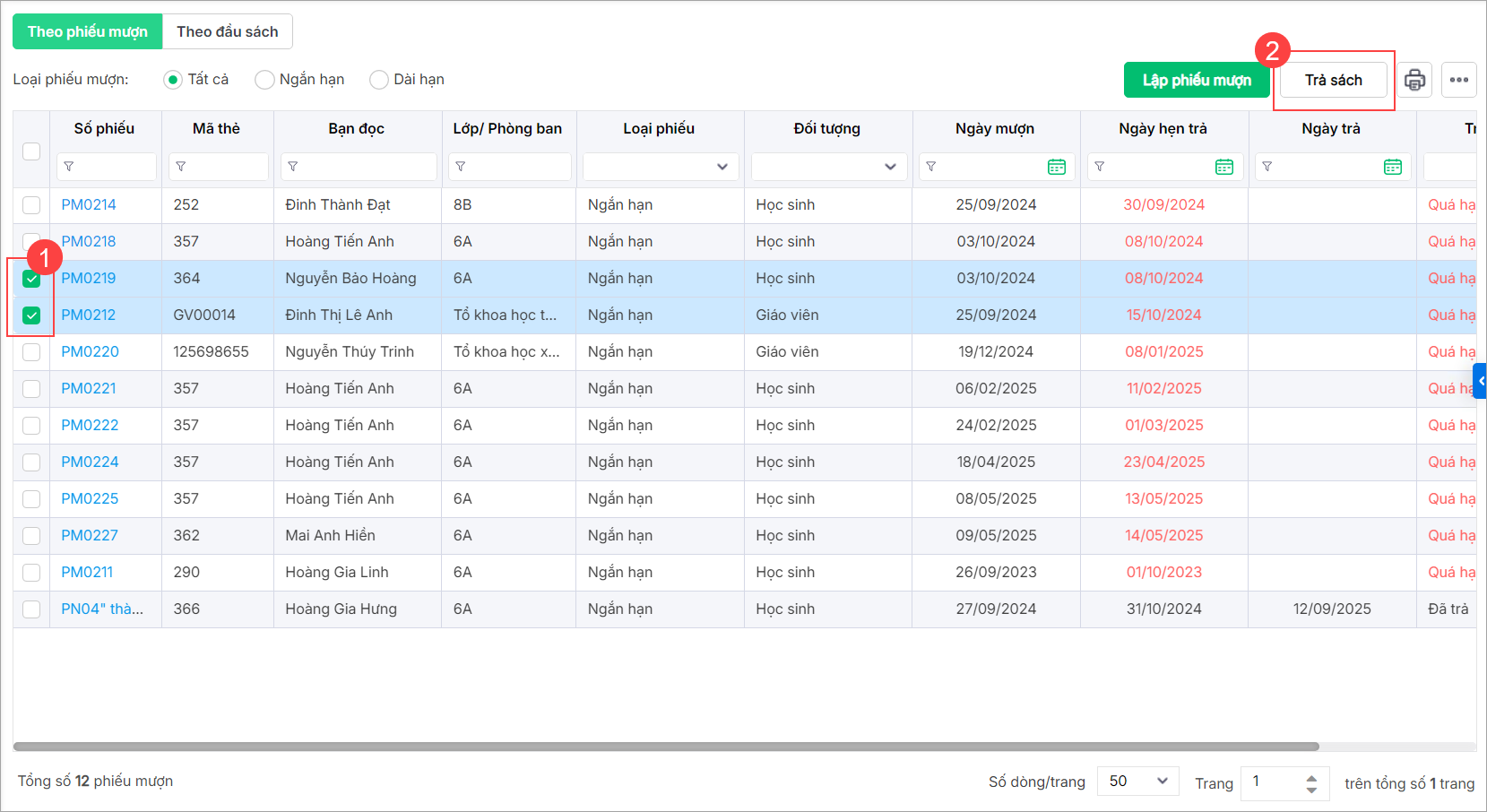1487x812 pixels.
Task: Click filter funnel icon under Số phiếu
Action: pos(69,167)
